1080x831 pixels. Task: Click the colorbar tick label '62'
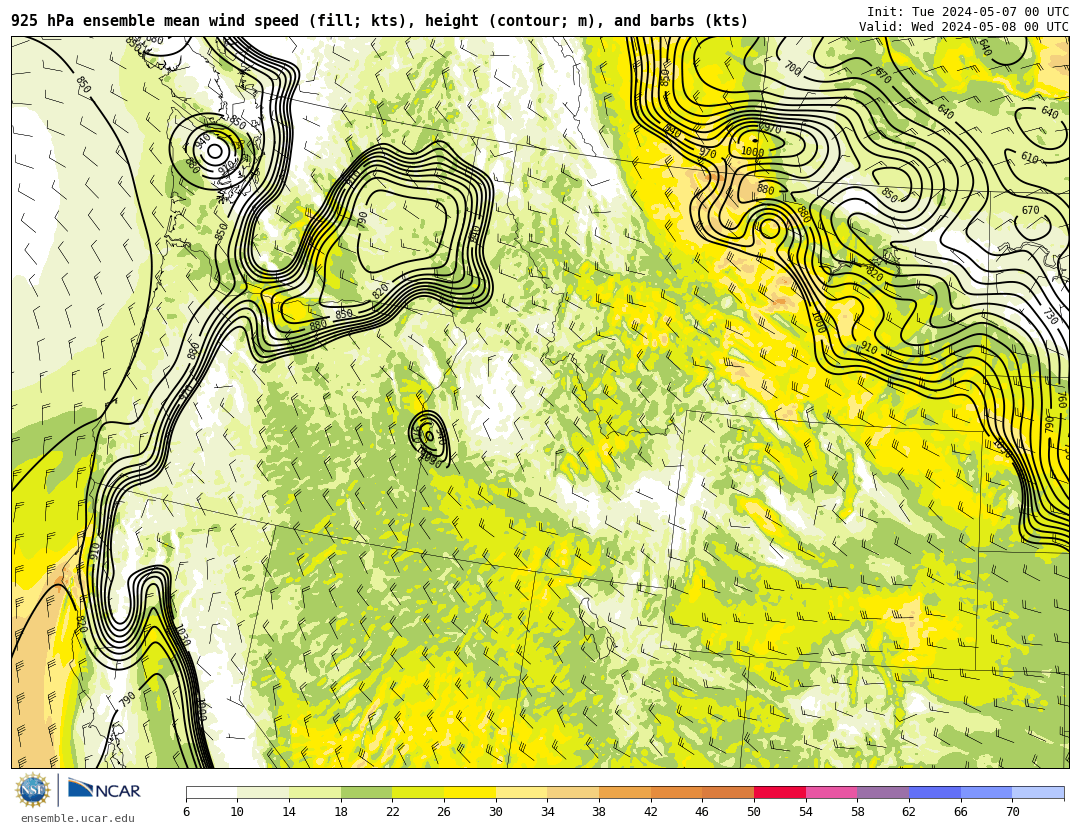tap(908, 812)
